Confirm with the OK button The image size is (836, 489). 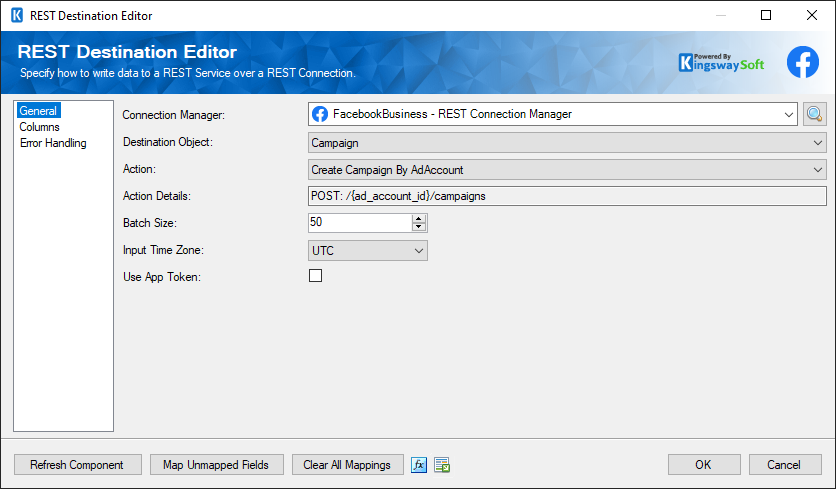pyautogui.click(x=704, y=465)
